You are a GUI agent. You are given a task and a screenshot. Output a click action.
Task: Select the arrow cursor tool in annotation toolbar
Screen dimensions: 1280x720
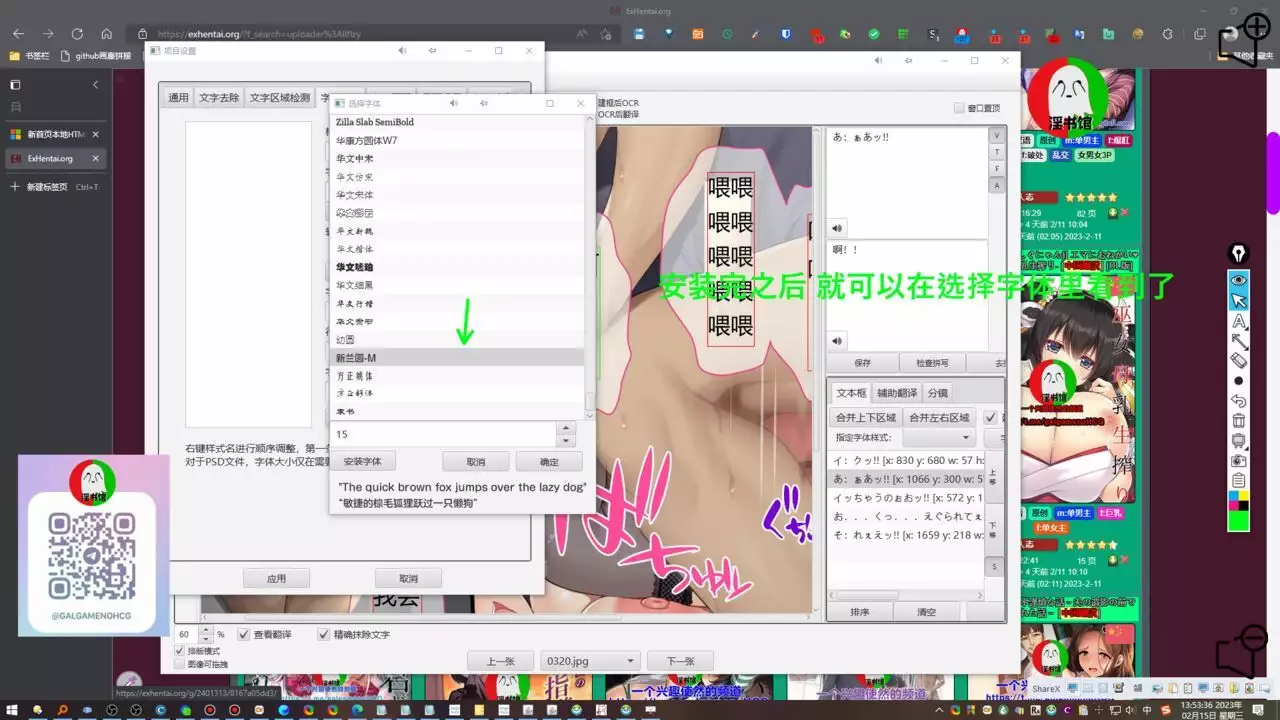[1239, 301]
